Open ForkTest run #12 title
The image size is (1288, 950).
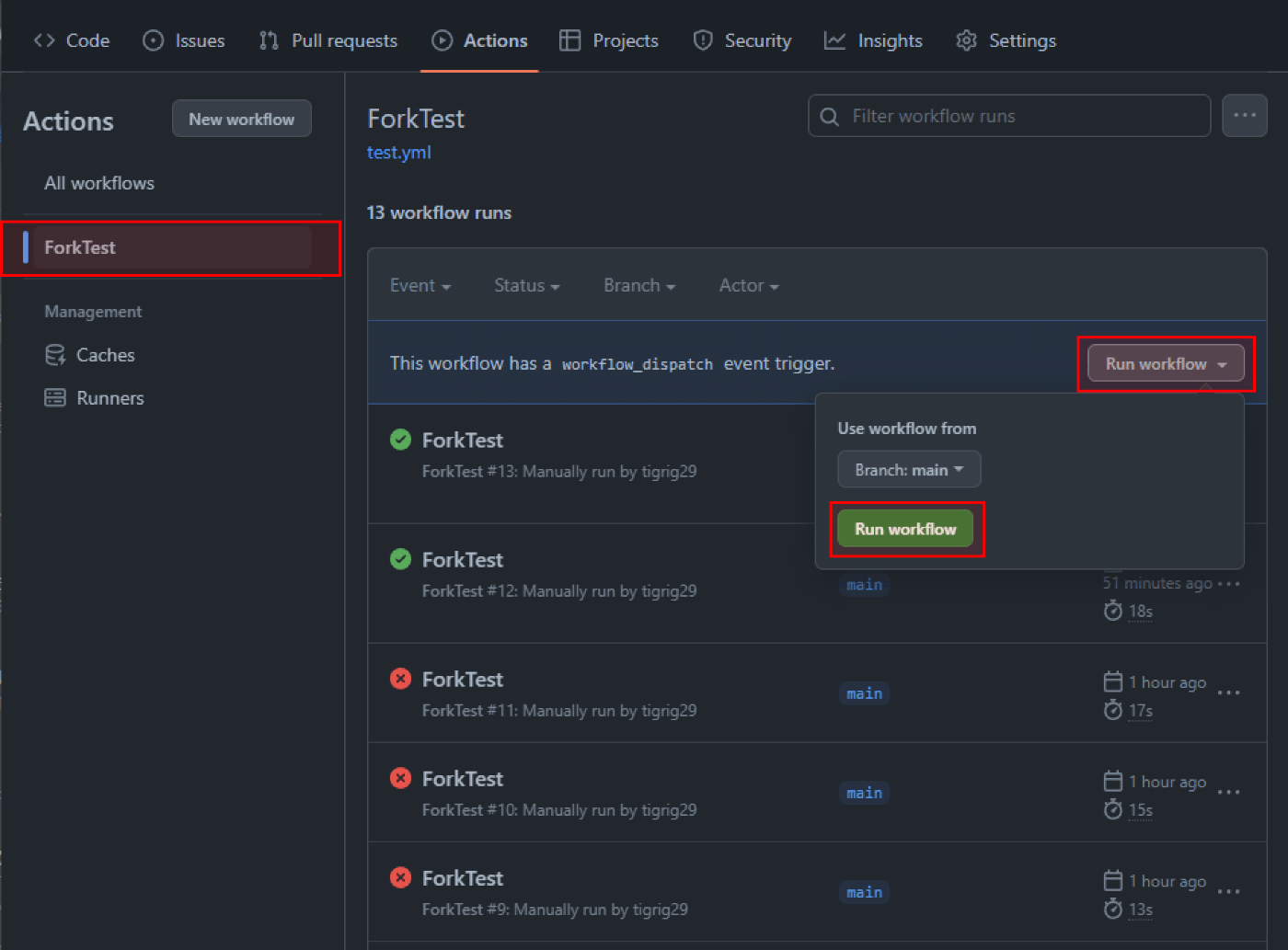pos(463,560)
